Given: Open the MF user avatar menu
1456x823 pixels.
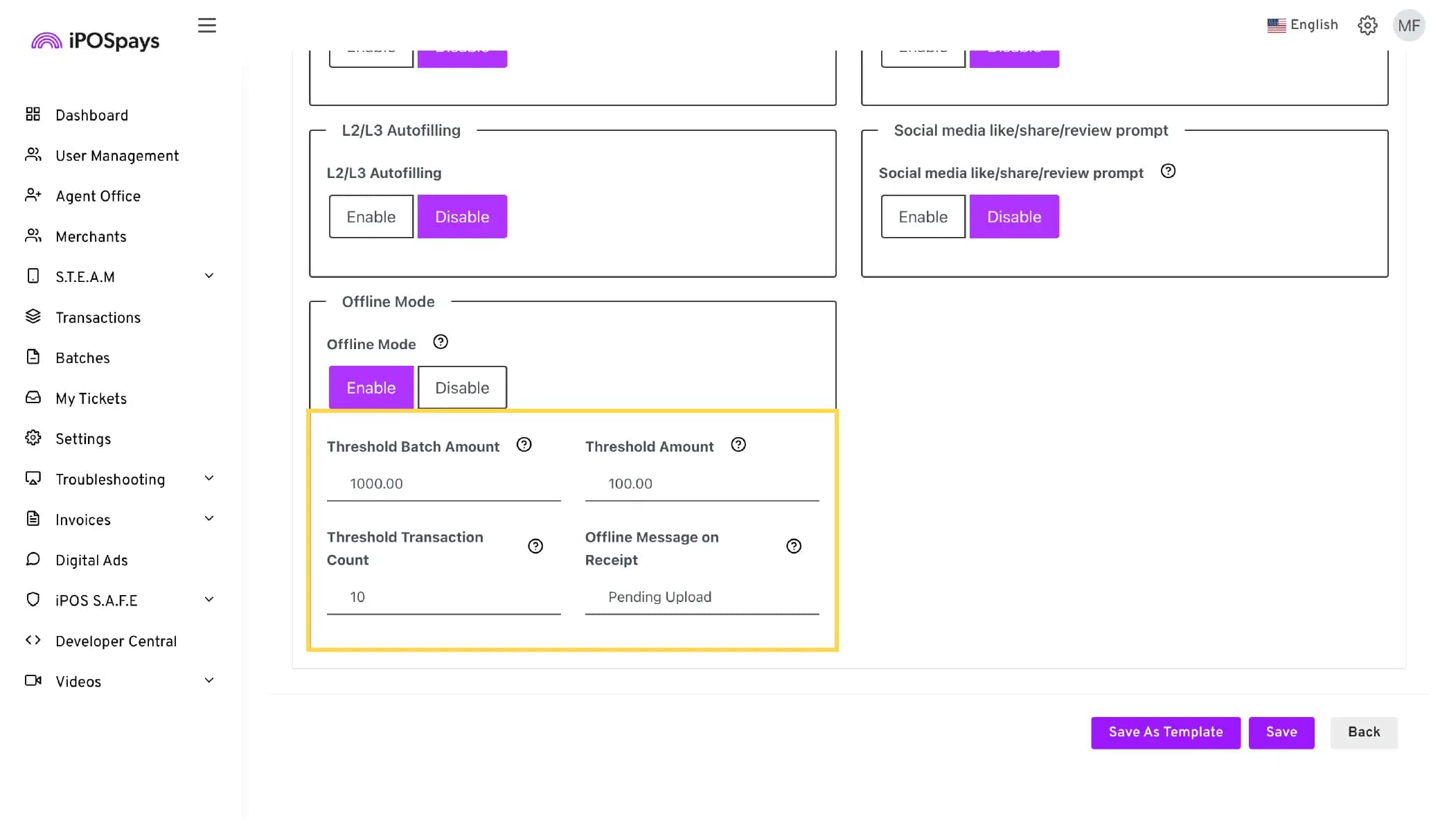Looking at the screenshot, I should tap(1409, 26).
